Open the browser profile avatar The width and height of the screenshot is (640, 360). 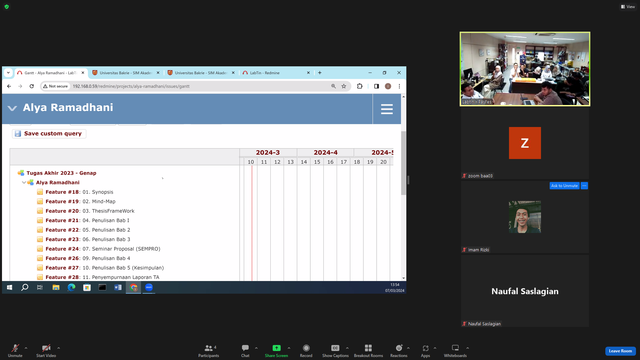click(388, 86)
